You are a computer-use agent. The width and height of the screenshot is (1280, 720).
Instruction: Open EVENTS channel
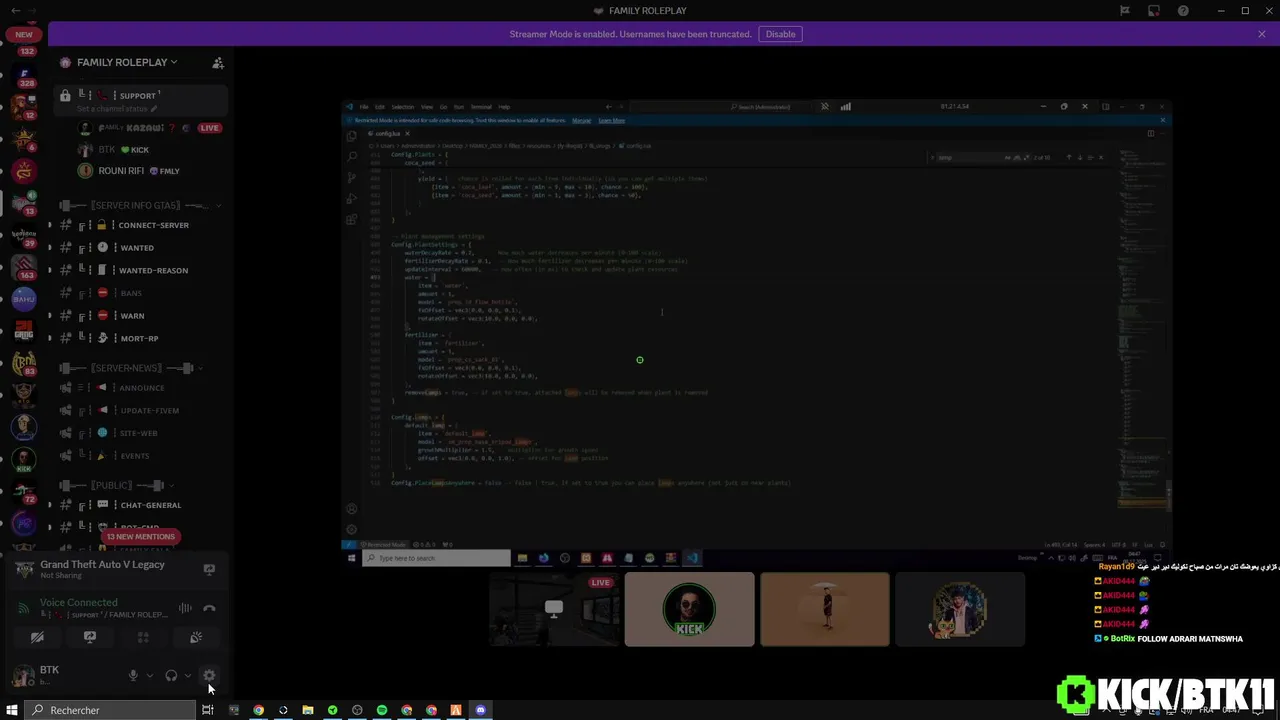(140, 456)
